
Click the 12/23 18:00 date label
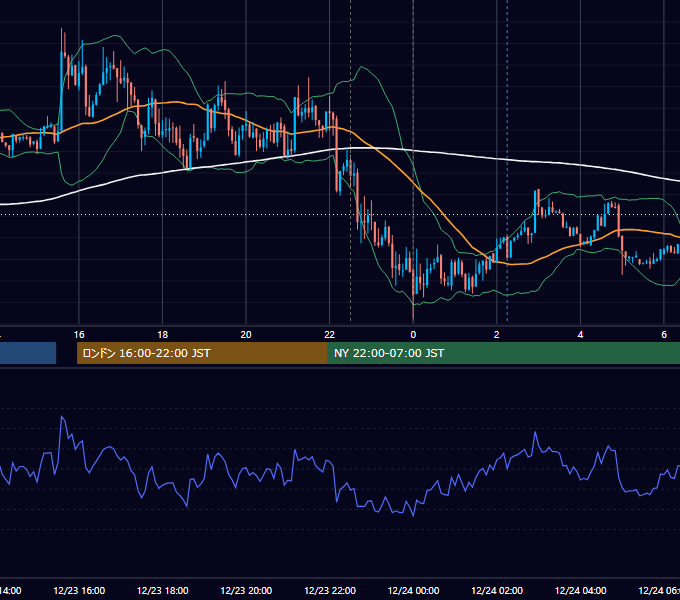[163, 590]
